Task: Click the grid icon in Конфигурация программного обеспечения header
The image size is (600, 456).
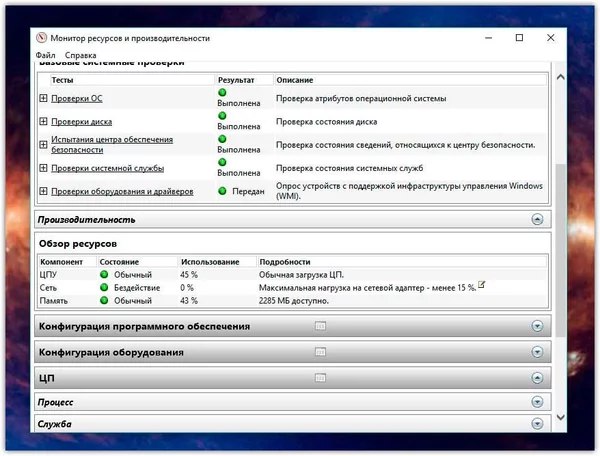Action: (x=320, y=326)
